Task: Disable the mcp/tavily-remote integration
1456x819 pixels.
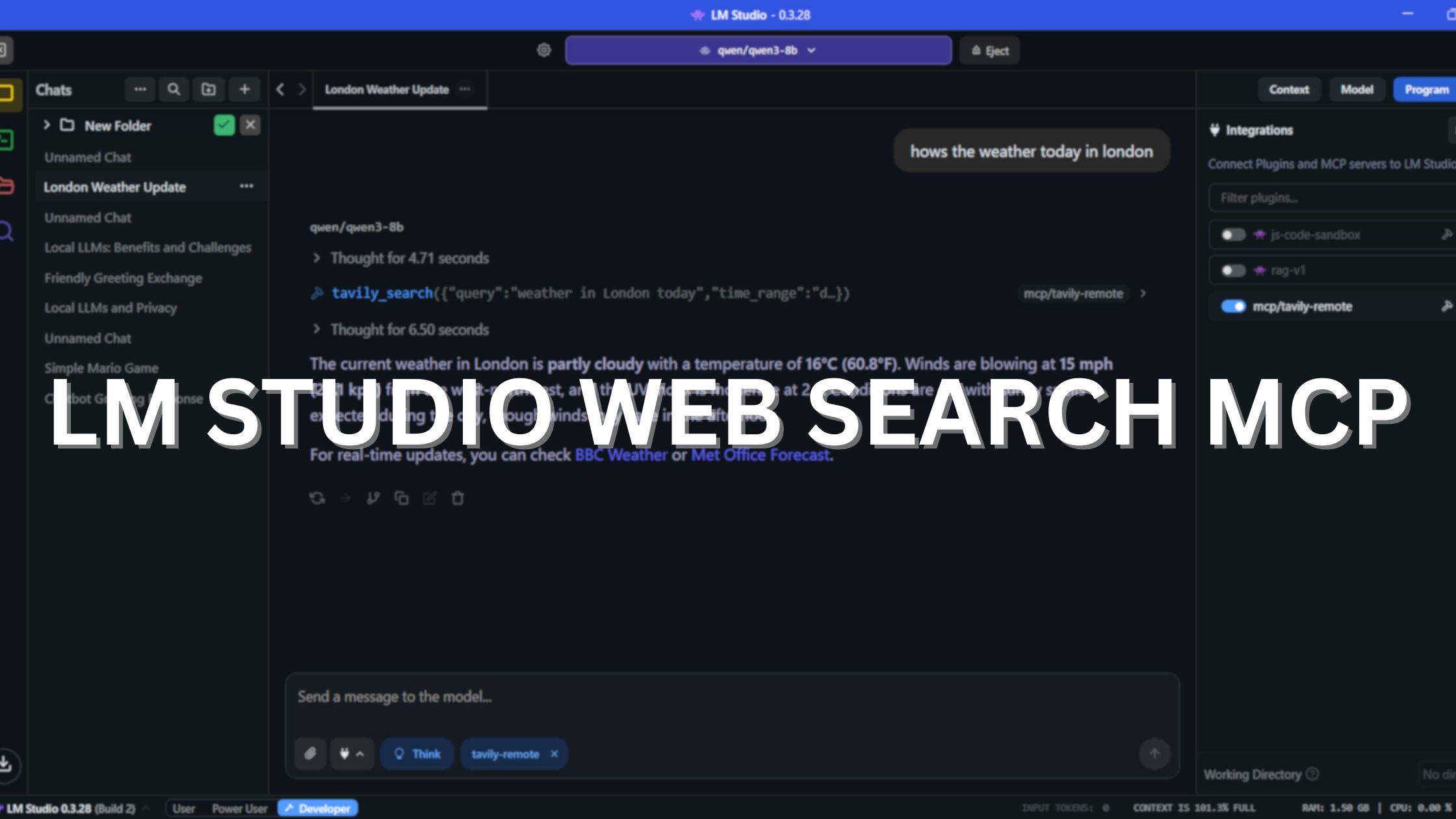Action: click(1232, 306)
